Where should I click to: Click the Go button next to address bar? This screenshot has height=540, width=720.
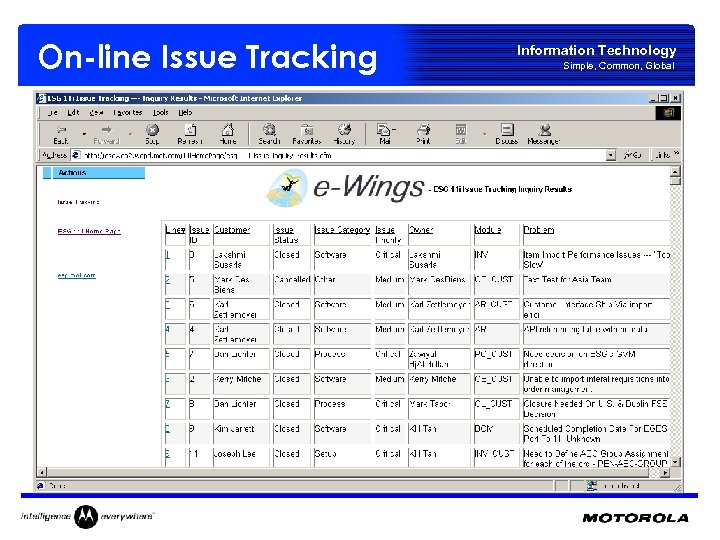(632, 155)
